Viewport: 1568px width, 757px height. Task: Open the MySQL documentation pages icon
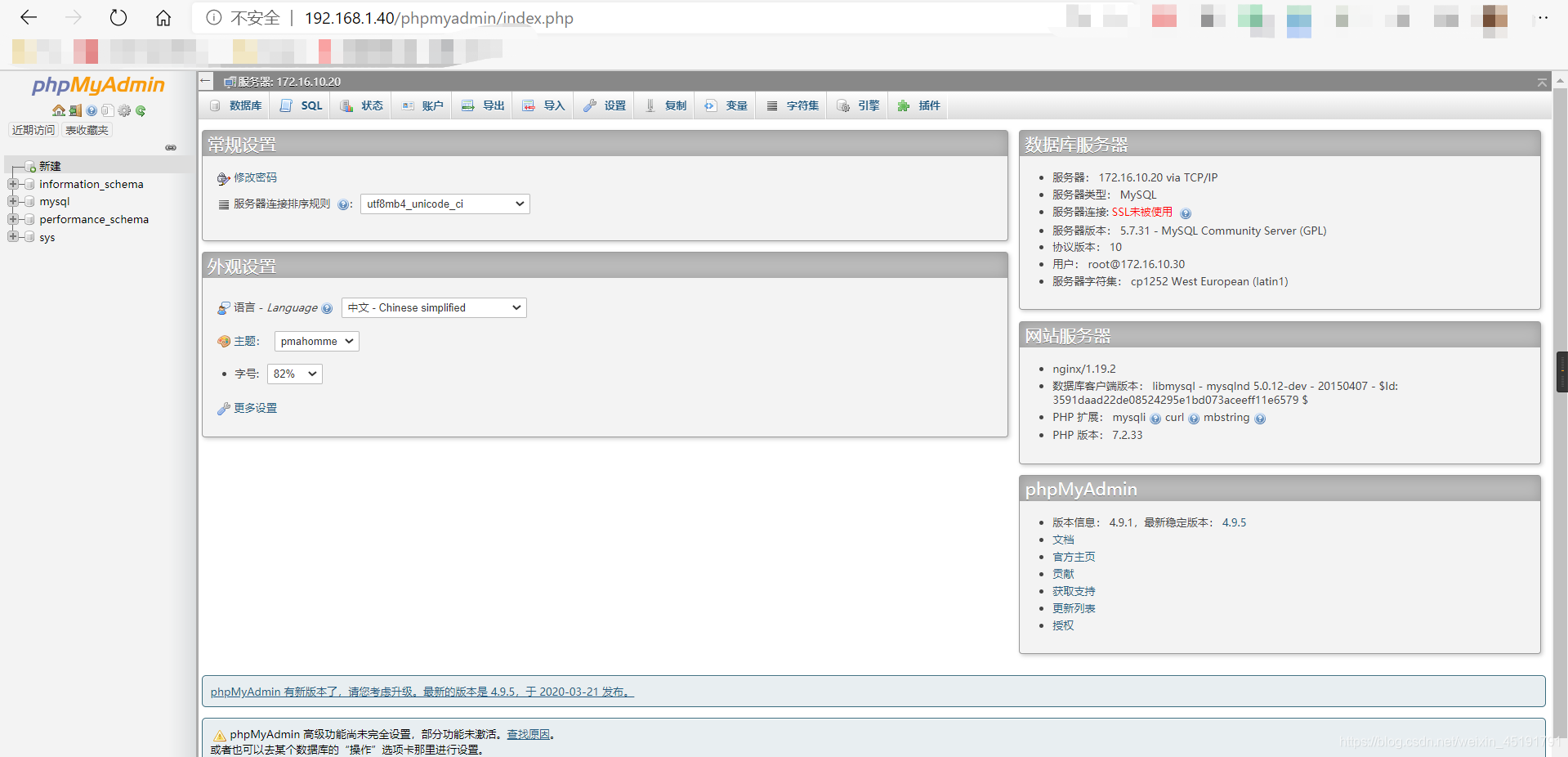coord(107,110)
